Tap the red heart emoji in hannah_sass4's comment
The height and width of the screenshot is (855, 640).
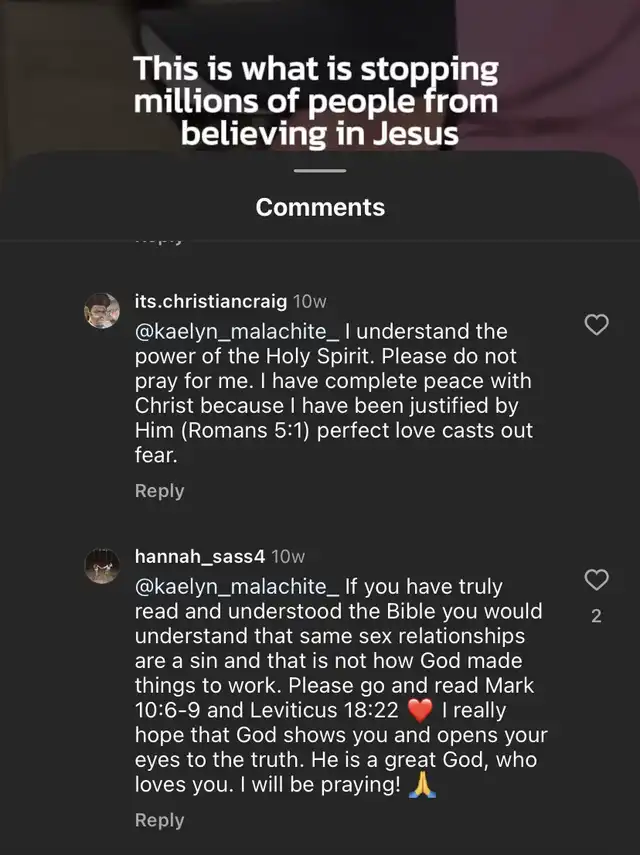[x=419, y=711]
